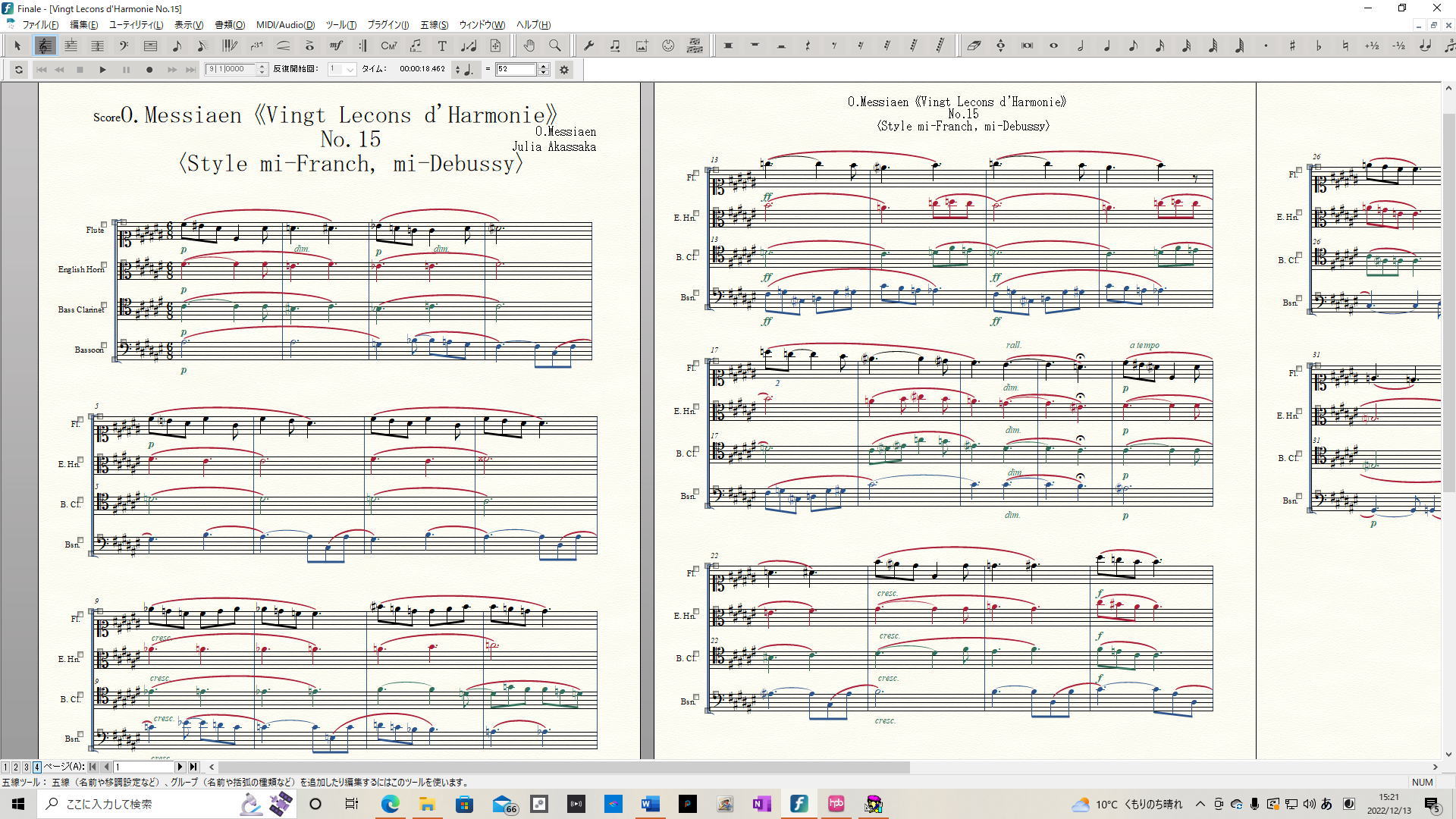Toggle the English Horn staff handle
Screen dimensions: 1456x819
click(x=104, y=265)
